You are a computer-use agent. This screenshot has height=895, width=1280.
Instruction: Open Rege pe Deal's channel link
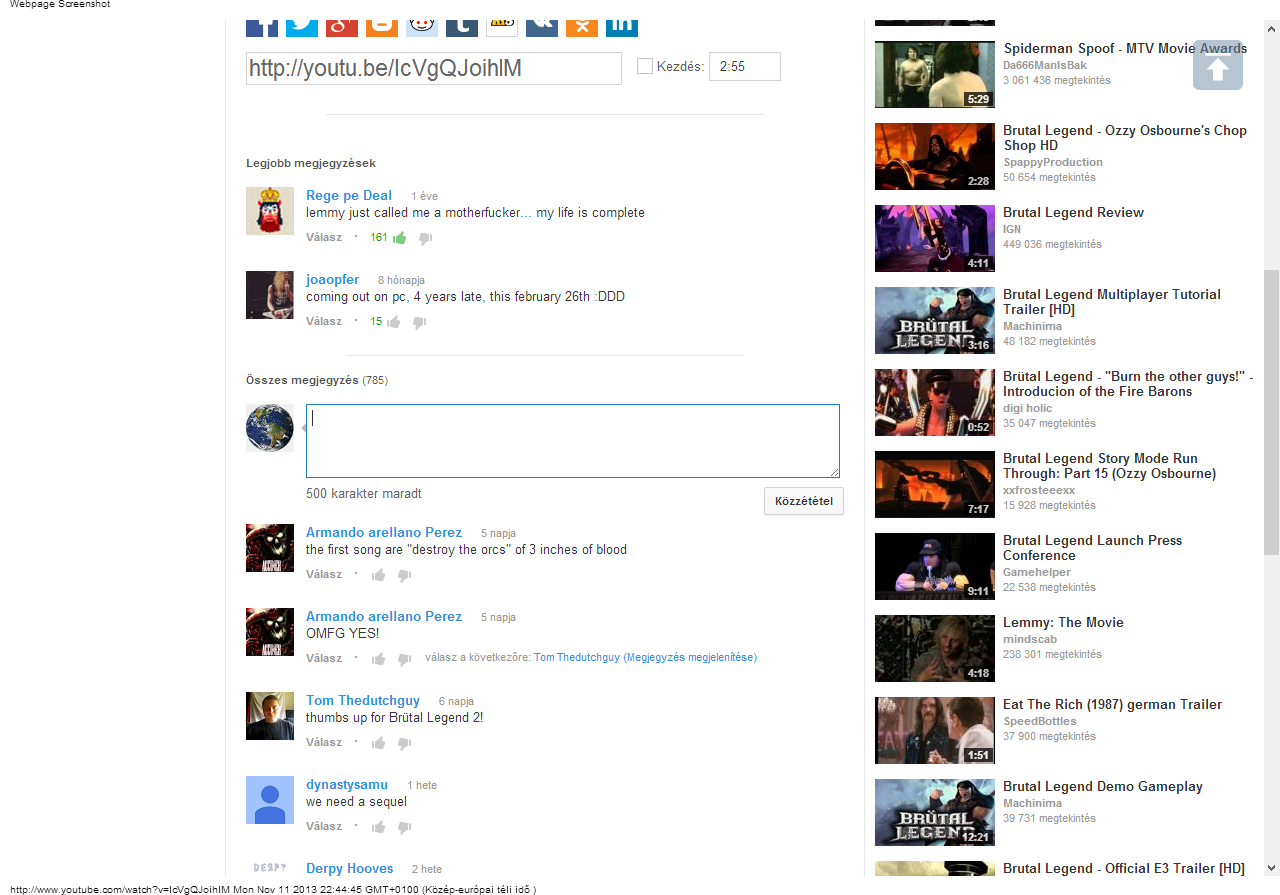349,196
